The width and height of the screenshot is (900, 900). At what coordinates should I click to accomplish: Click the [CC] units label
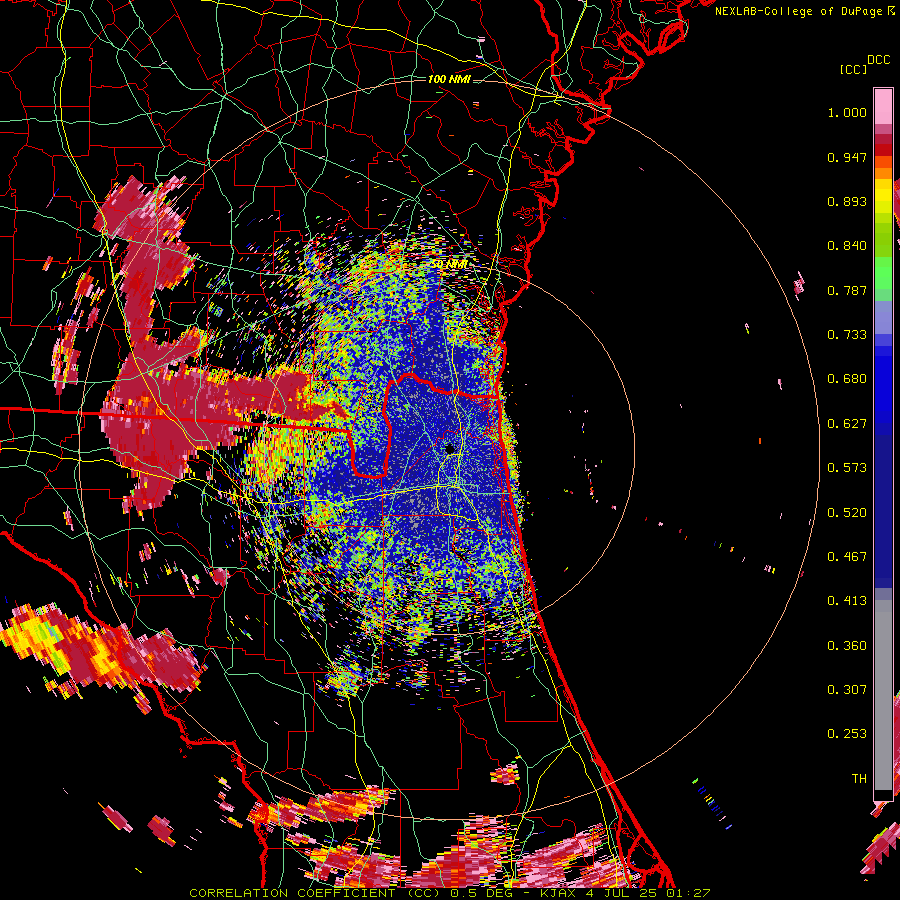pyautogui.click(x=853, y=69)
